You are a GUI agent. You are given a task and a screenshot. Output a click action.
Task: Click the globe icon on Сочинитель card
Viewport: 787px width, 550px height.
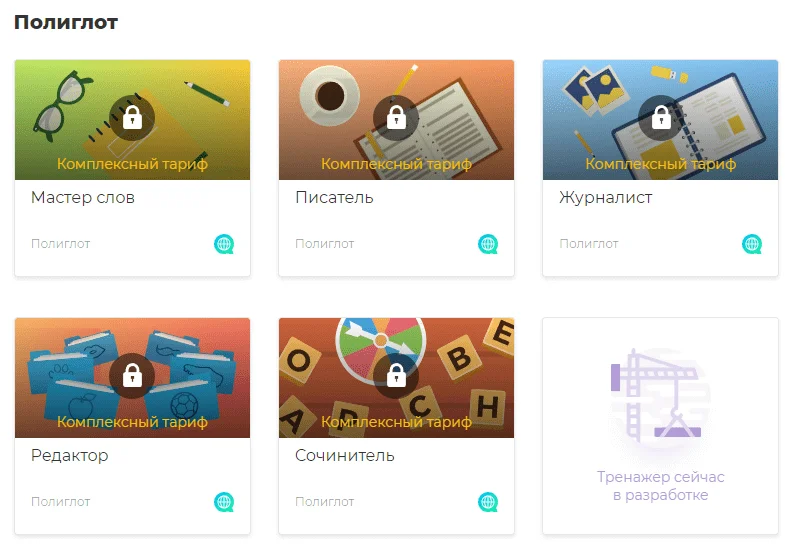tap(488, 502)
